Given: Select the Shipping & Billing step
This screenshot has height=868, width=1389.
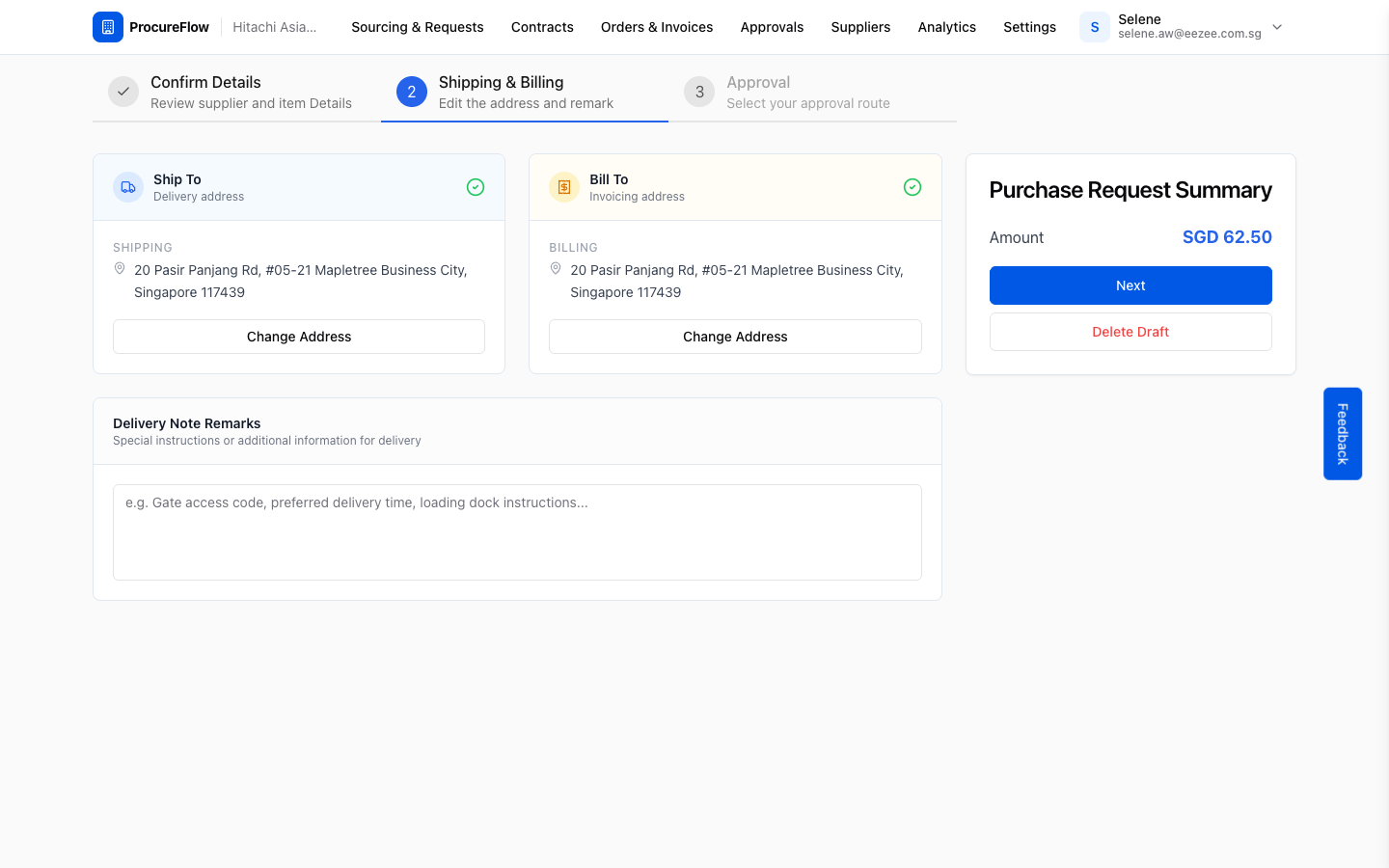Looking at the screenshot, I should point(525,93).
